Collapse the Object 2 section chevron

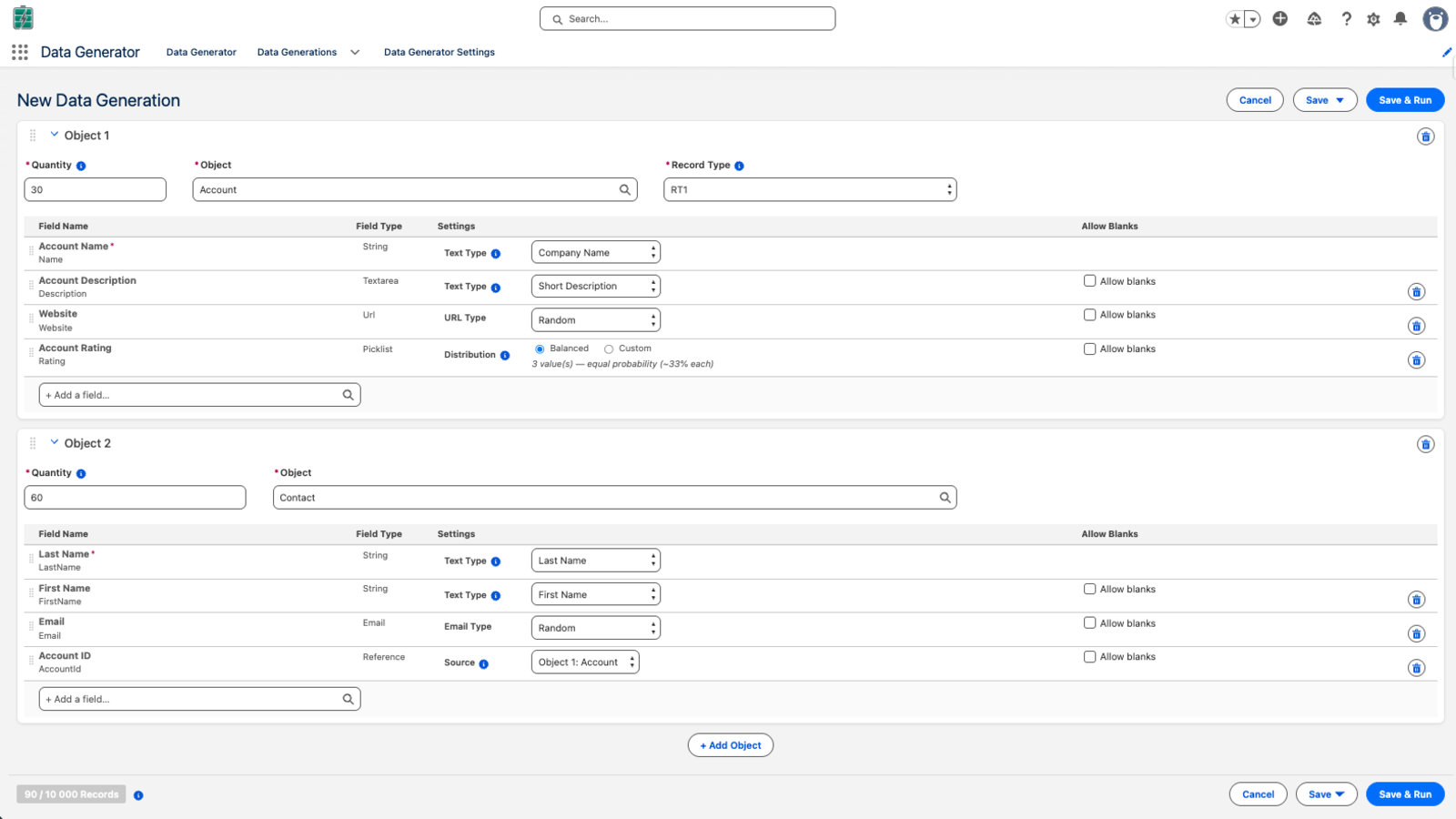pos(55,442)
